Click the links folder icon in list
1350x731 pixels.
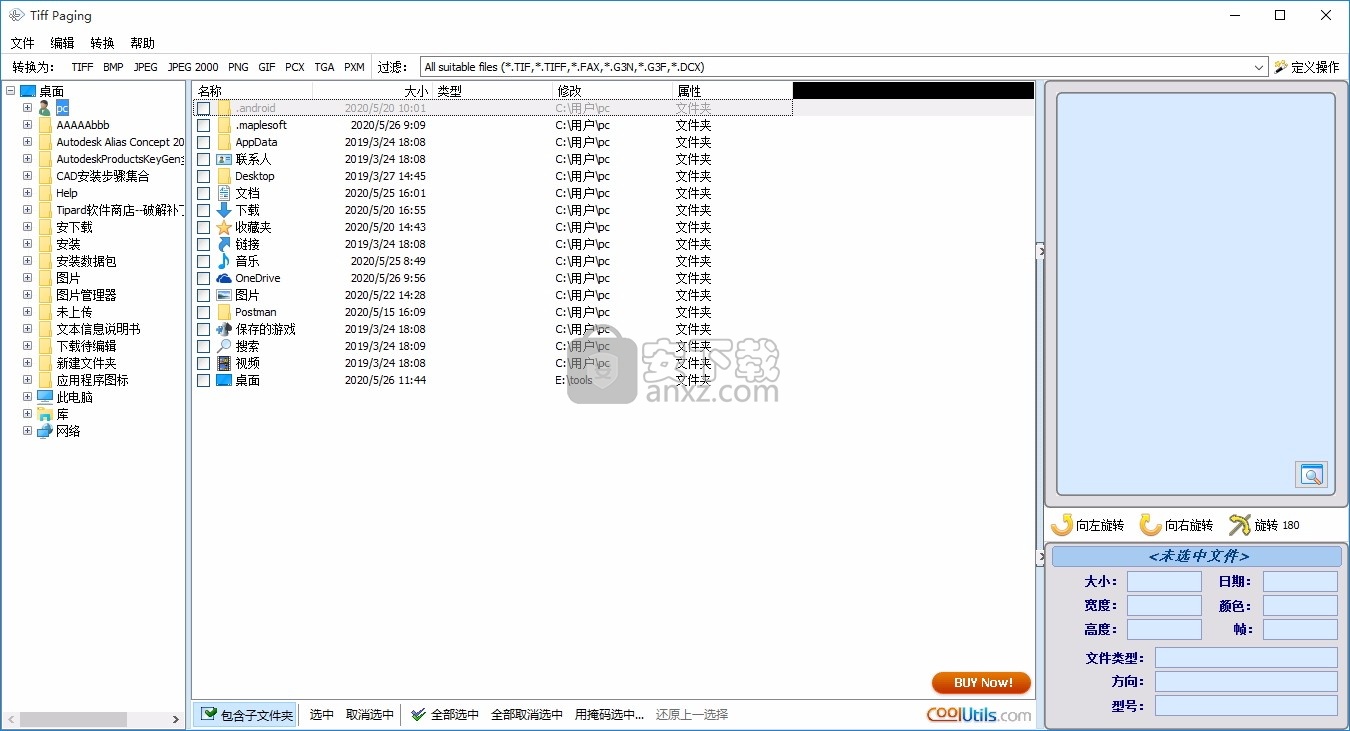click(x=224, y=244)
